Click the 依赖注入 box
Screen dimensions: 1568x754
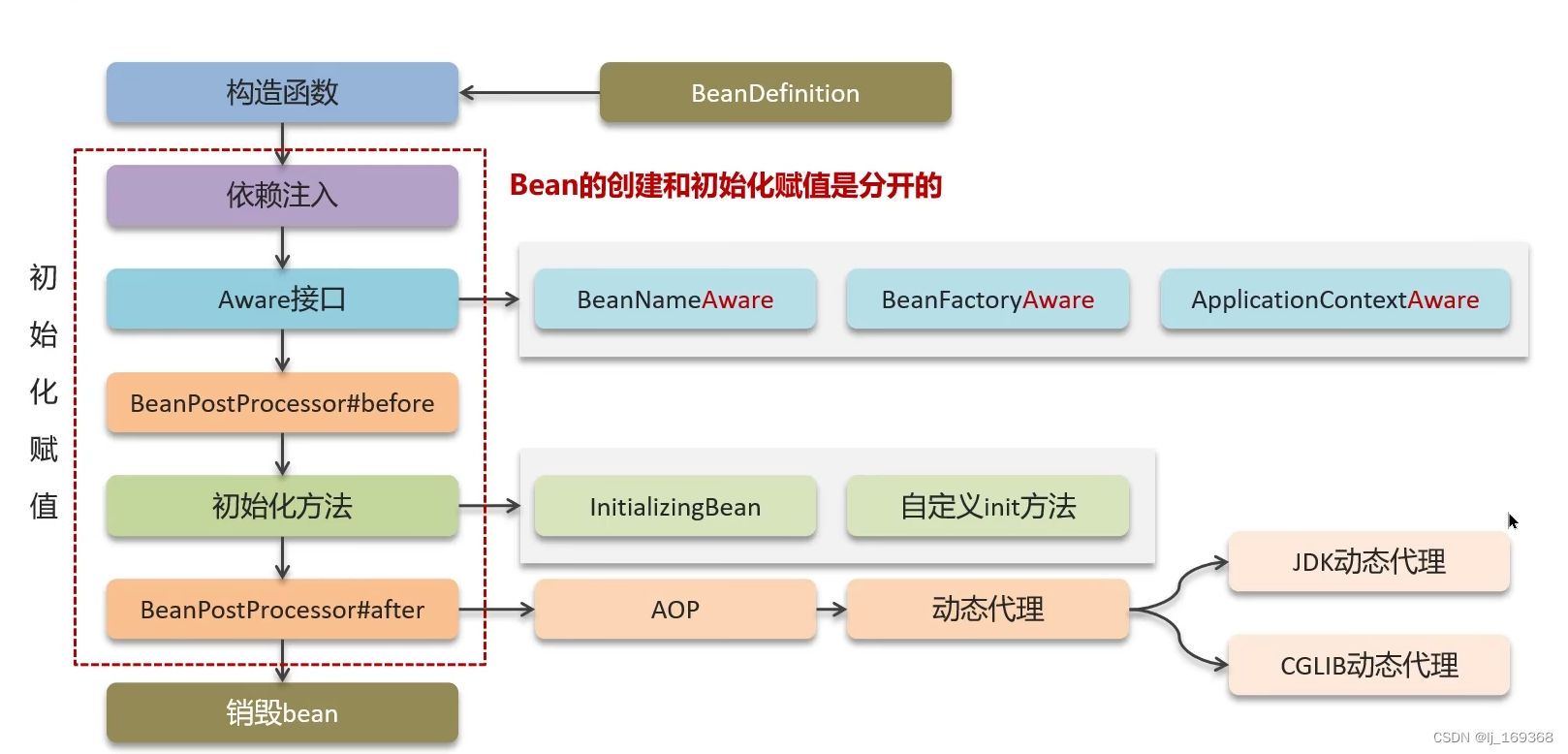pyautogui.click(x=282, y=196)
